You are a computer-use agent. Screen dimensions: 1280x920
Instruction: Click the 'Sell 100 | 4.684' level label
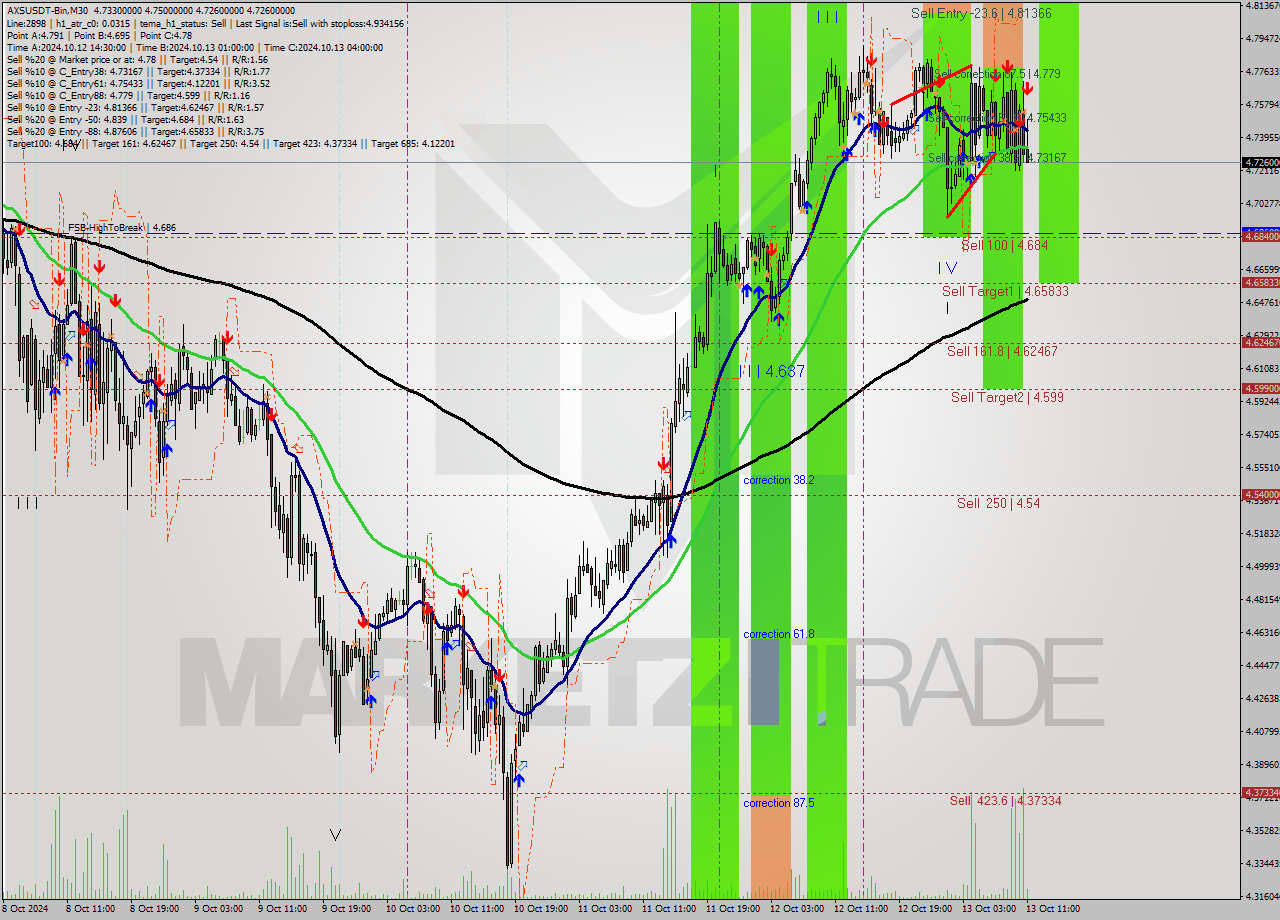coord(1005,245)
